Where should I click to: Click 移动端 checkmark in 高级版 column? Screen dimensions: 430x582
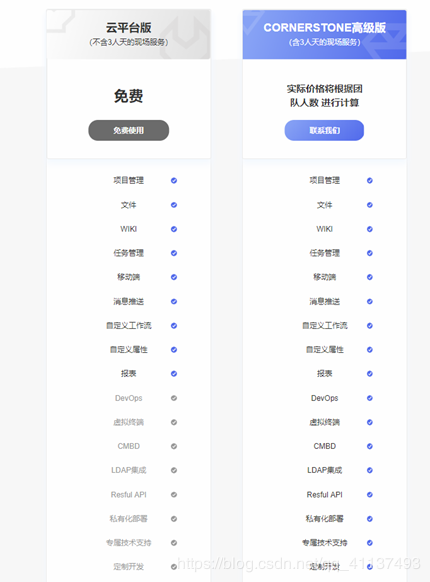[x=369, y=277]
